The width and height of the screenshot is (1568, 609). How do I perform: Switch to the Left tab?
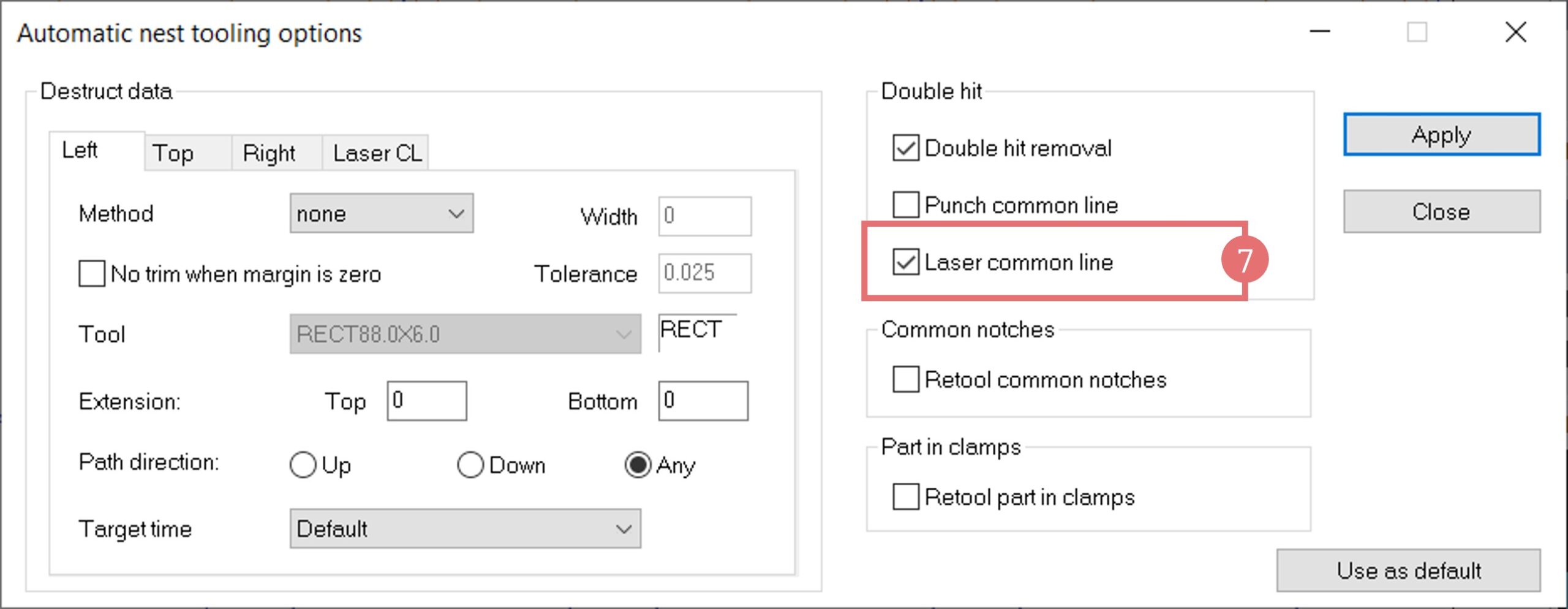(80, 150)
